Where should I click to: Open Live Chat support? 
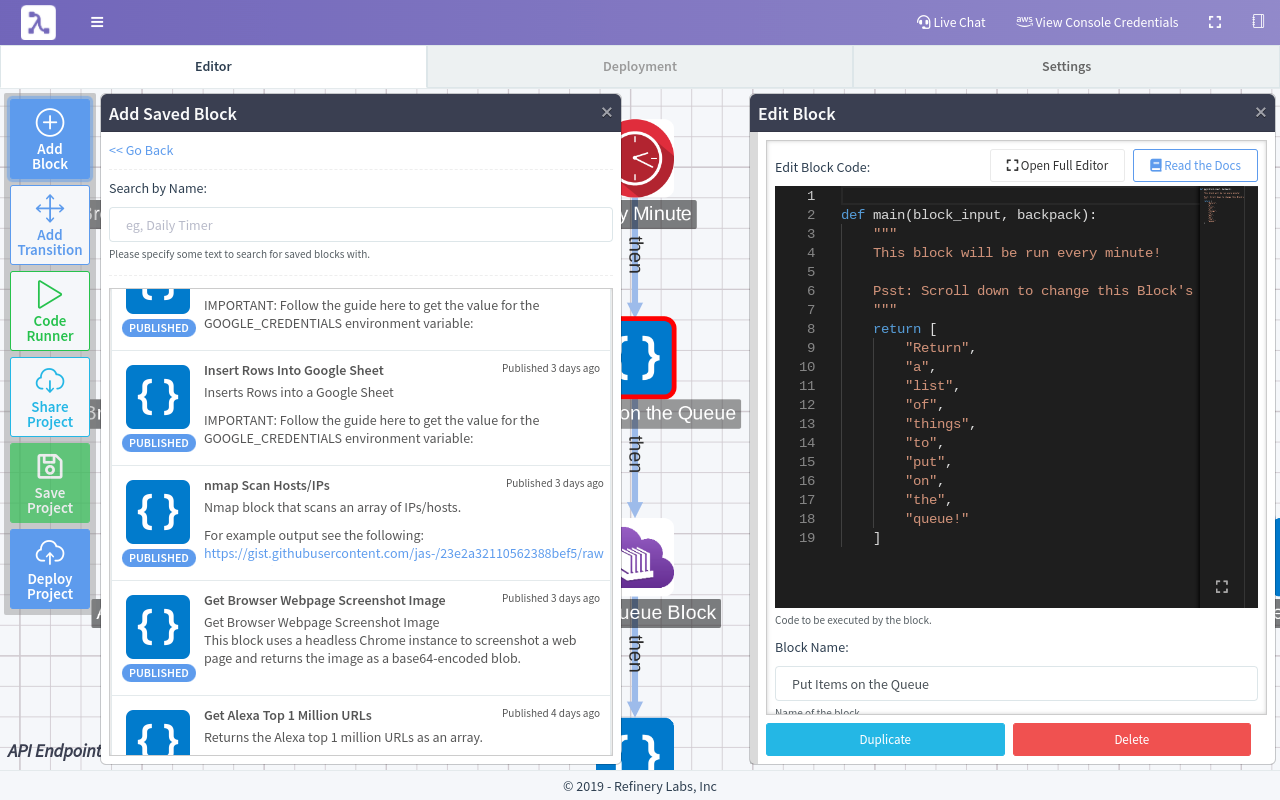951,22
